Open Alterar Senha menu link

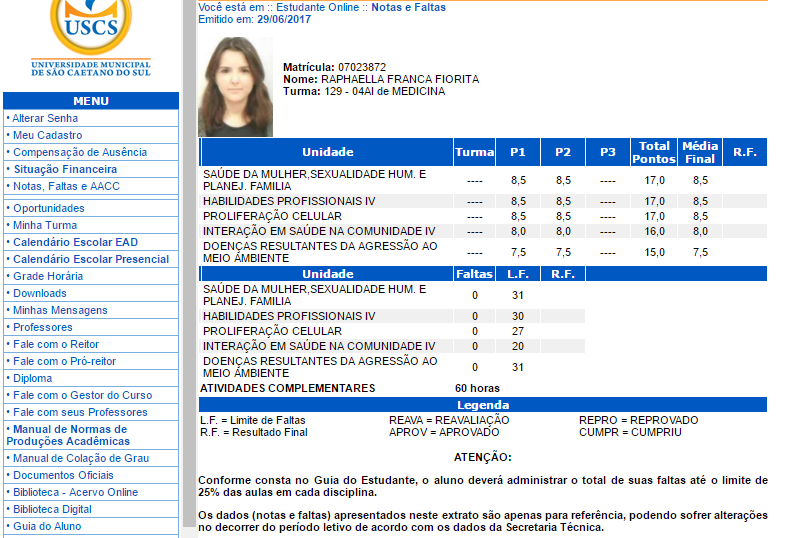point(45,118)
